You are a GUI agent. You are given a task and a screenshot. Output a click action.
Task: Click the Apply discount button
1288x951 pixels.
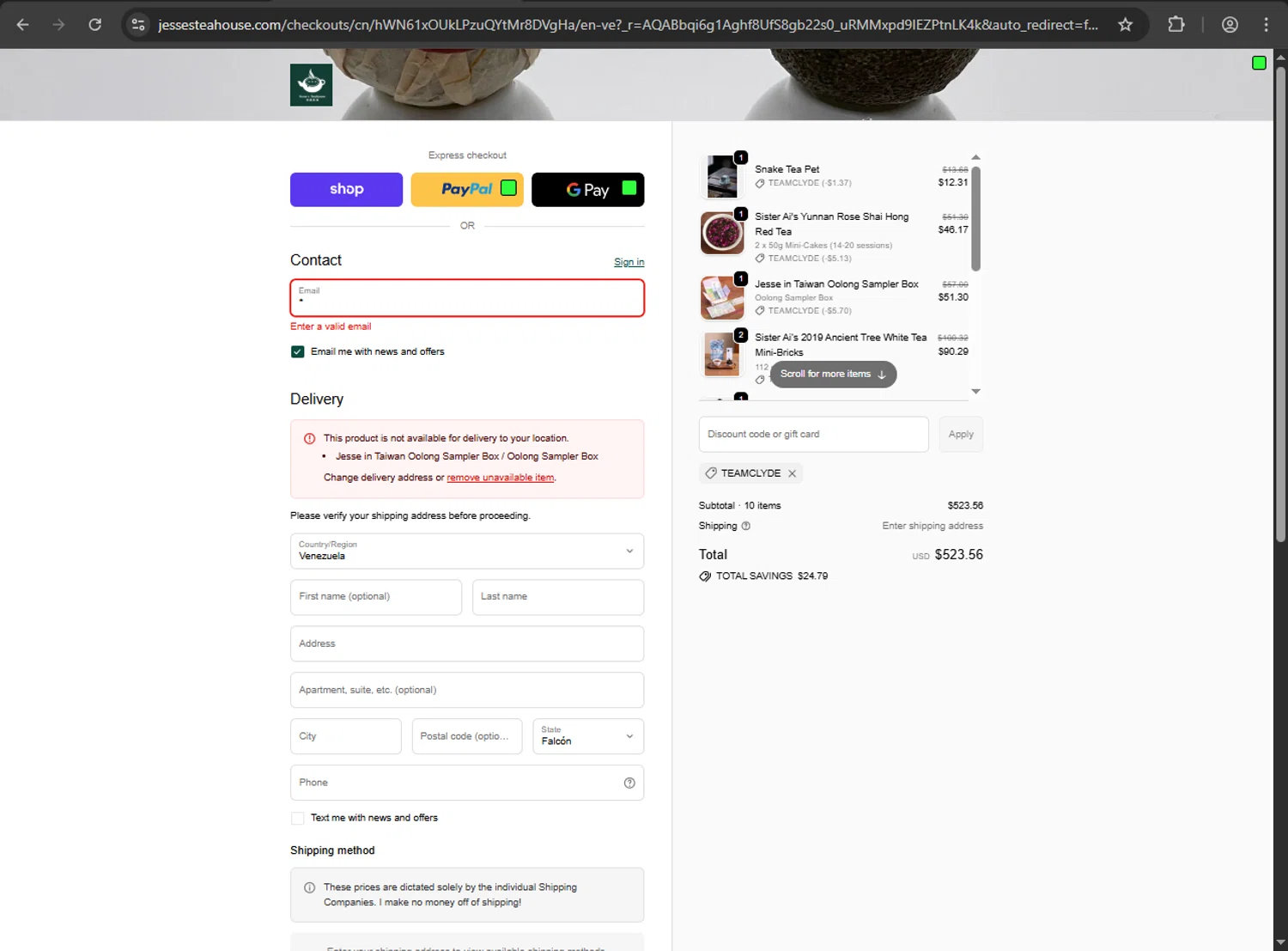pos(961,435)
